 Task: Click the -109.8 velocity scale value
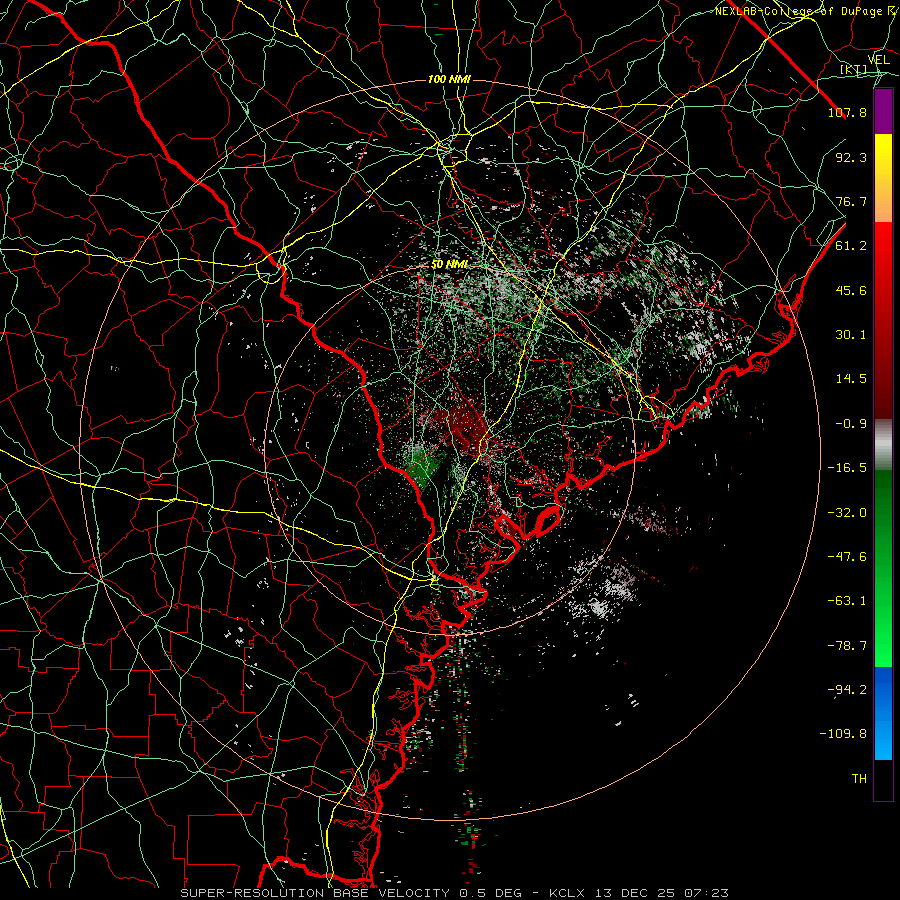click(843, 734)
